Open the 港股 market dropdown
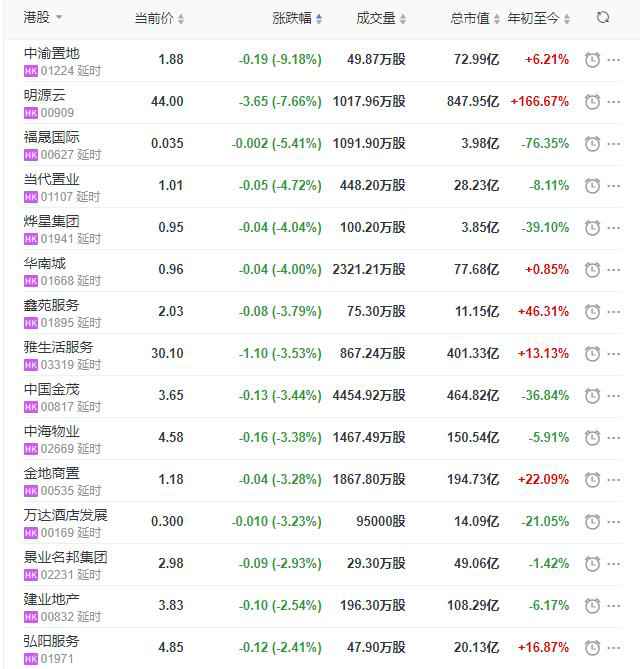 click(43, 17)
